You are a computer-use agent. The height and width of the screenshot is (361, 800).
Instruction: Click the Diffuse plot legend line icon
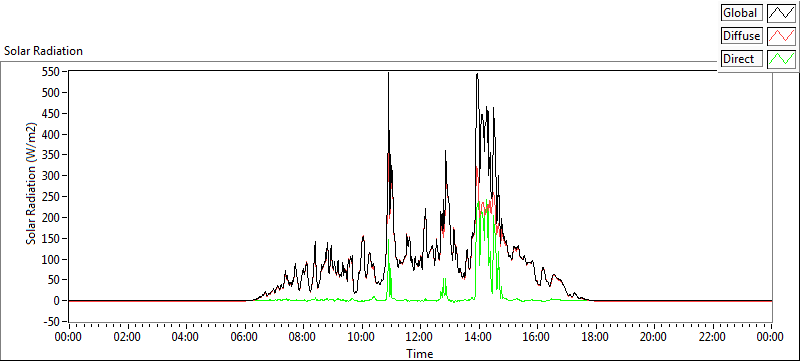pos(782,36)
